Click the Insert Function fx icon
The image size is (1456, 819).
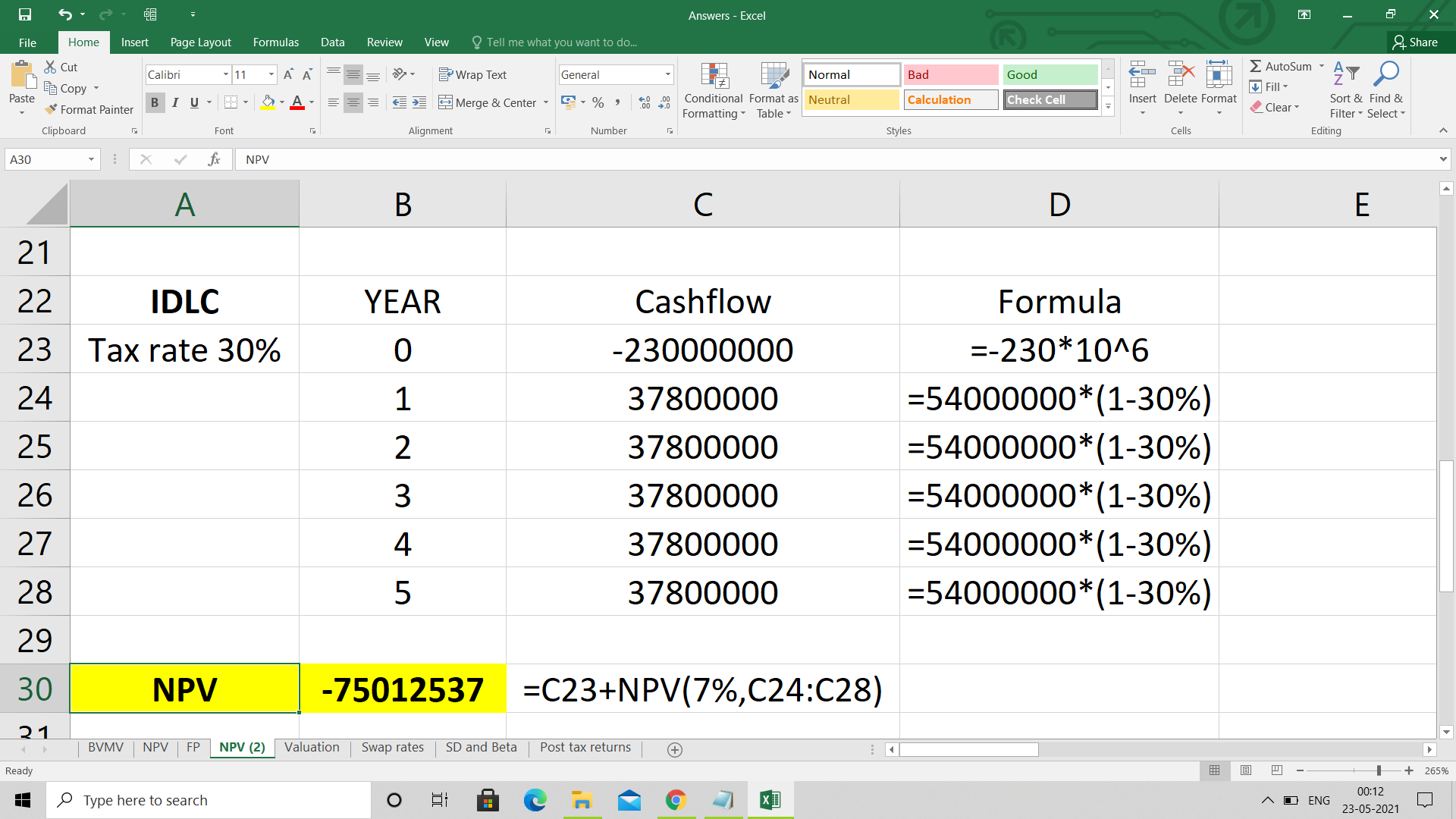click(x=214, y=159)
